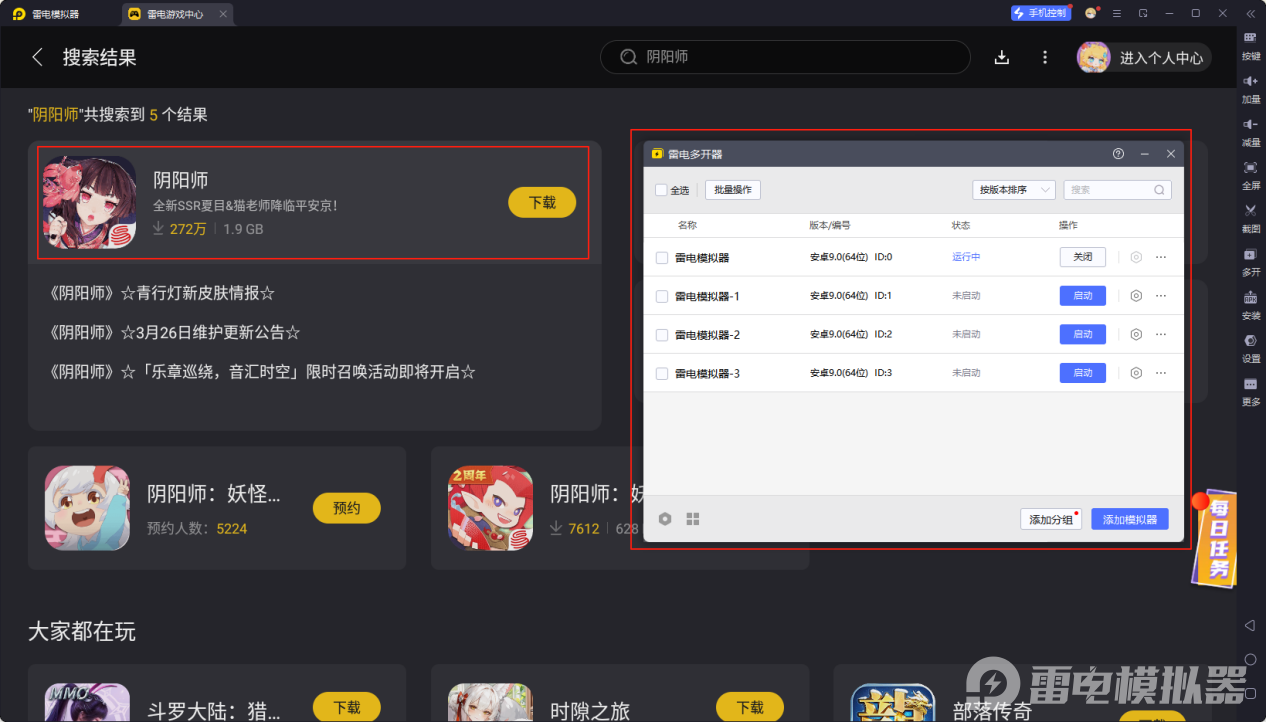Select checkbox for 雷电模拟器-2 instance
The image size is (1266, 722).
(661, 334)
